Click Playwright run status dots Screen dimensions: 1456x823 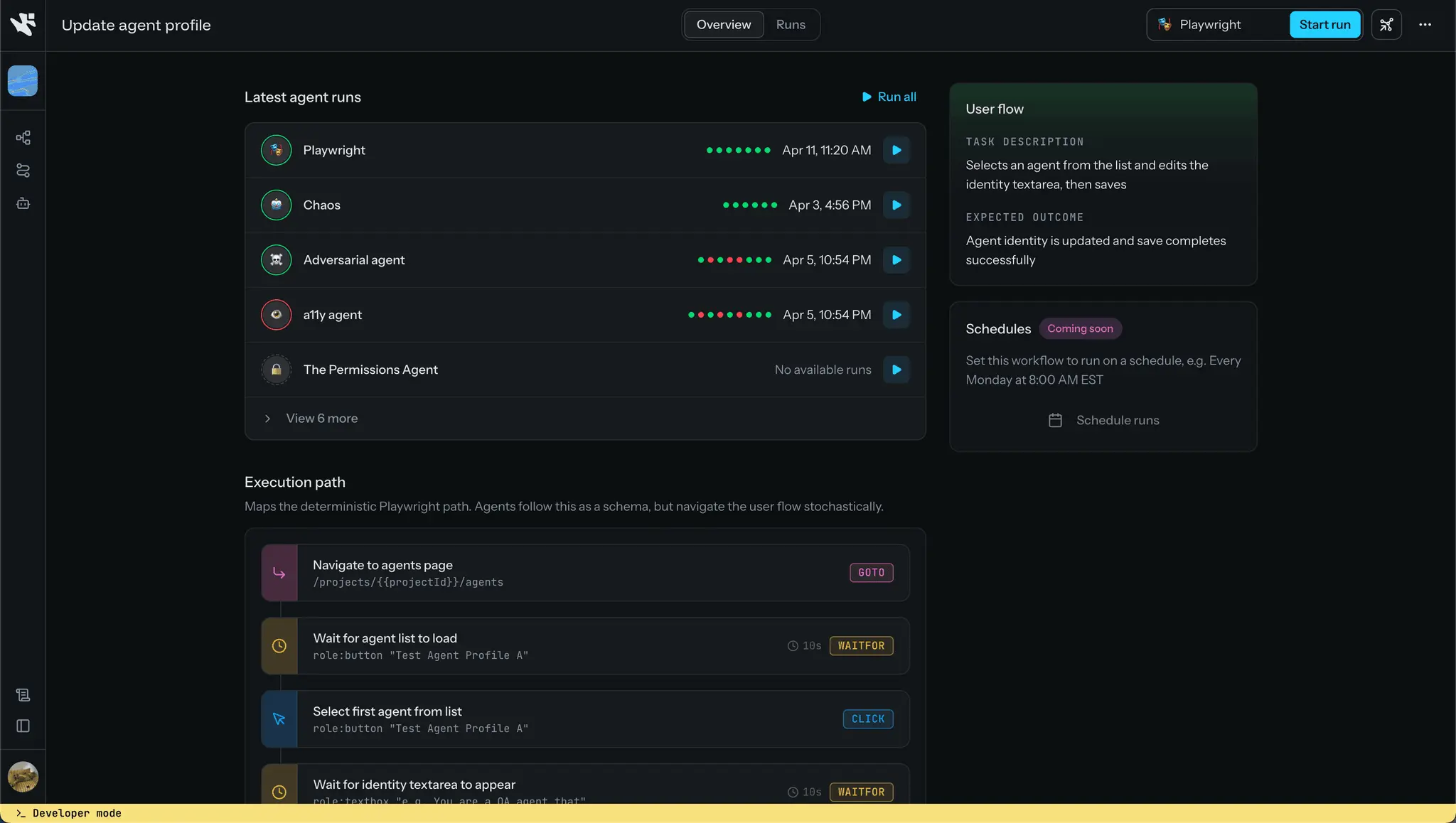(x=738, y=150)
